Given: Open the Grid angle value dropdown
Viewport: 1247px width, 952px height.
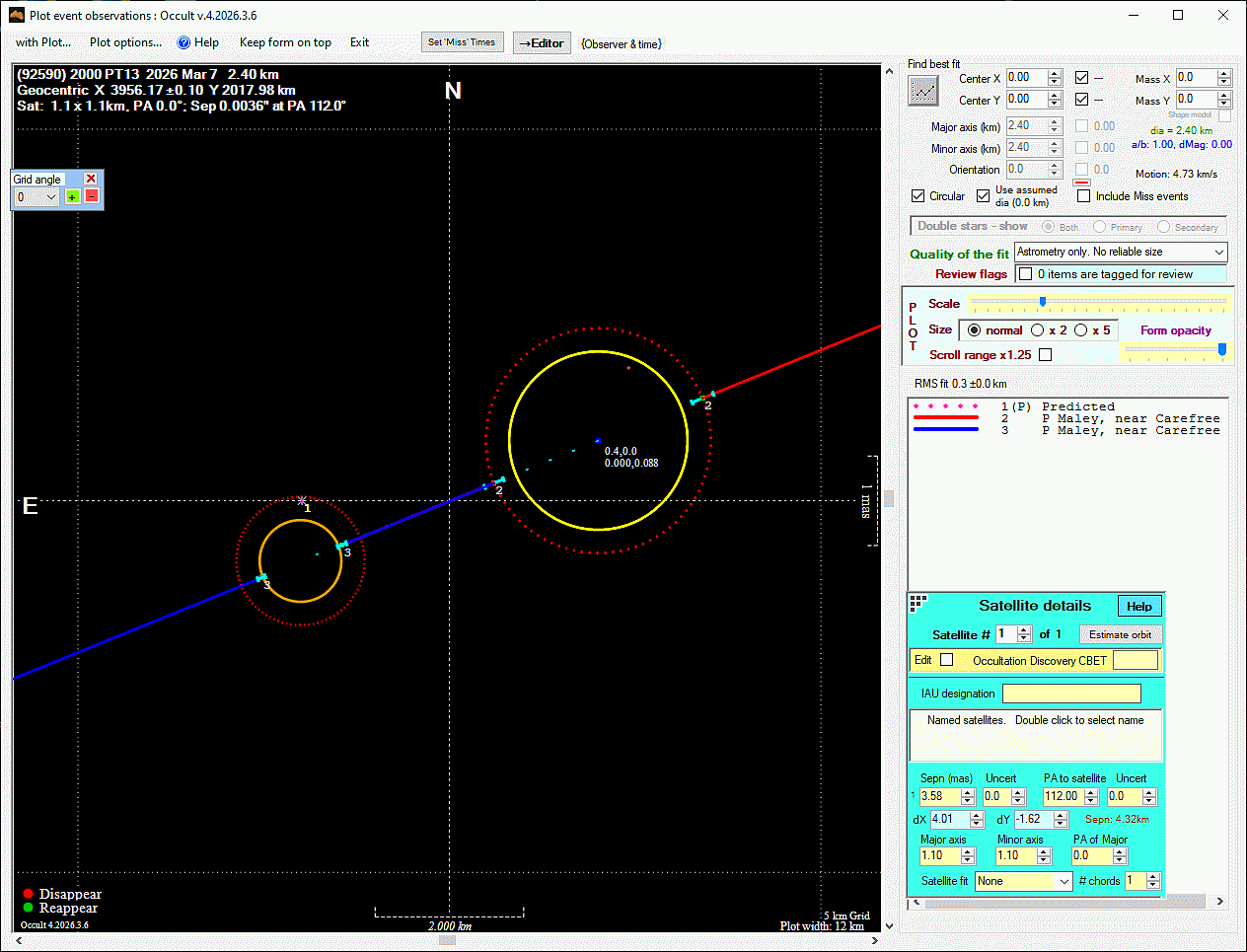Looking at the screenshot, I should pos(51,197).
